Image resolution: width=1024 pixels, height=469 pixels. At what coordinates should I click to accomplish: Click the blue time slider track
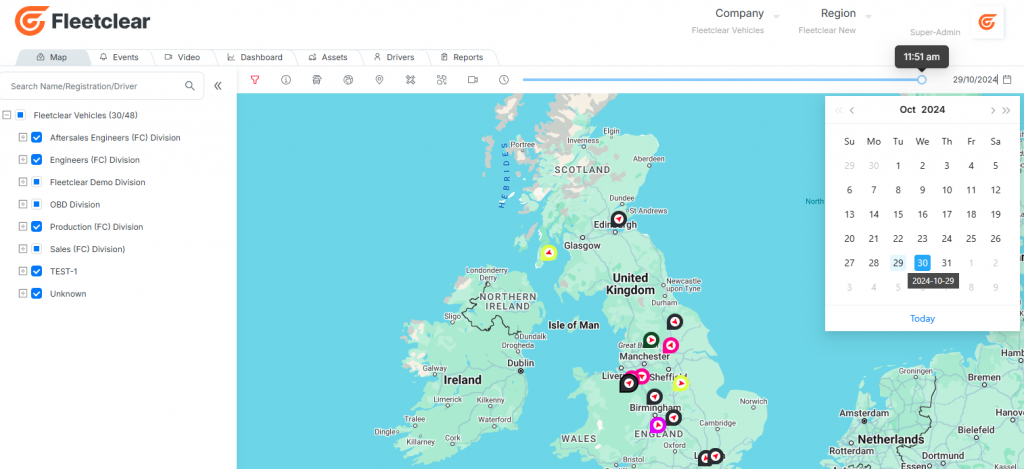[x=722, y=80]
